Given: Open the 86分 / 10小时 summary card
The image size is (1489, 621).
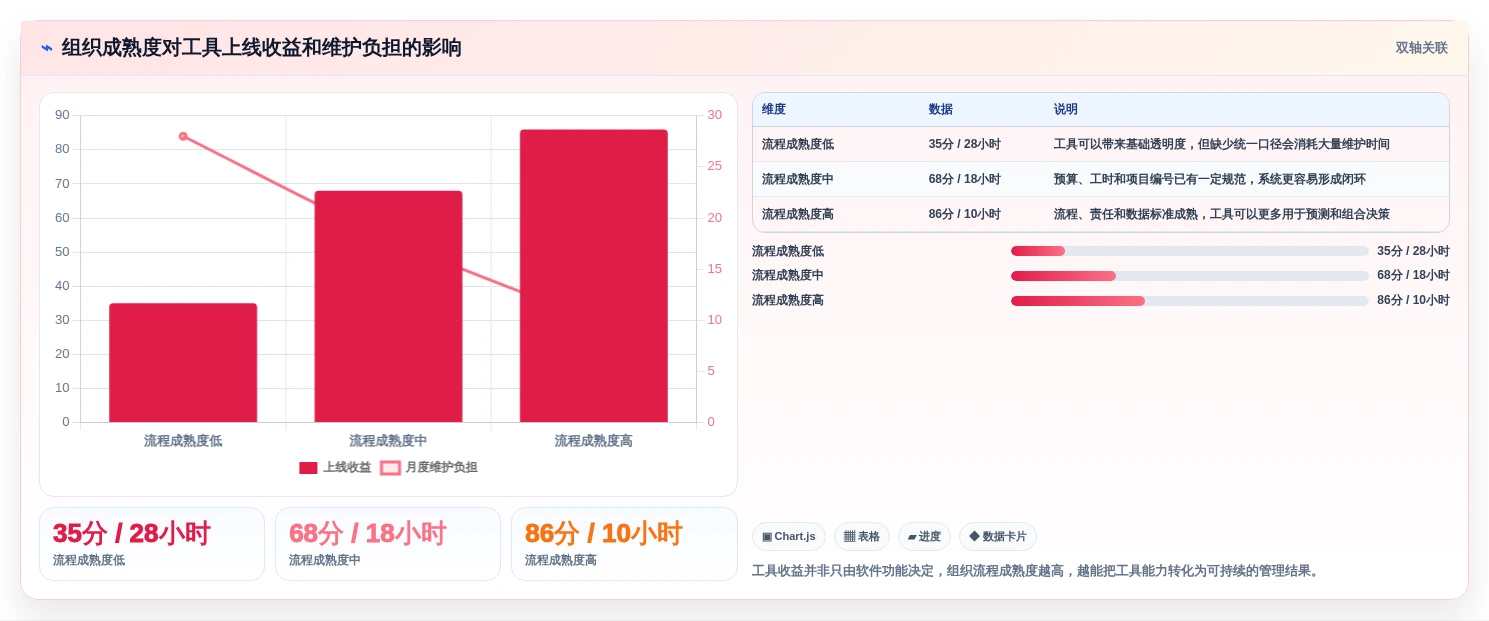Looking at the screenshot, I should (x=624, y=544).
